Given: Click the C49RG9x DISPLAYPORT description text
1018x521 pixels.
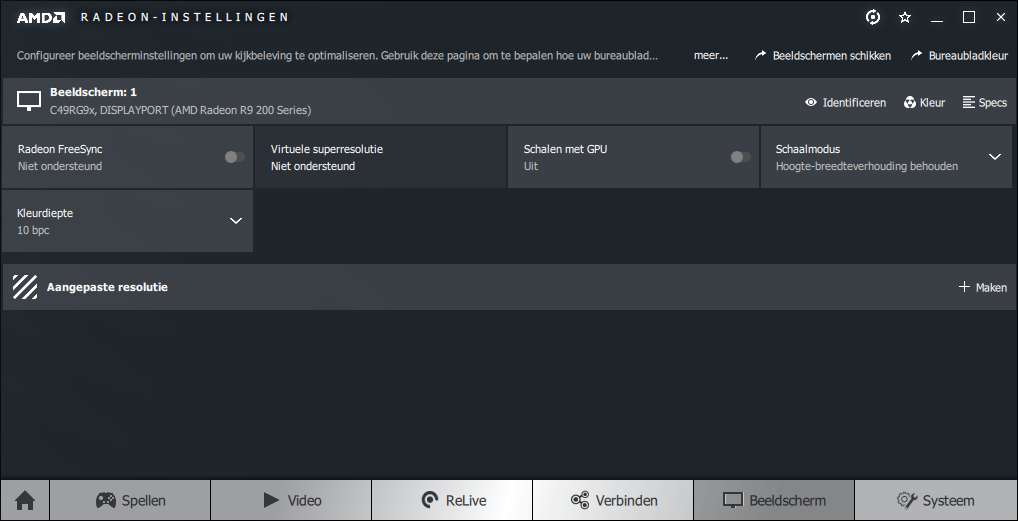Looking at the screenshot, I should (x=180, y=110).
